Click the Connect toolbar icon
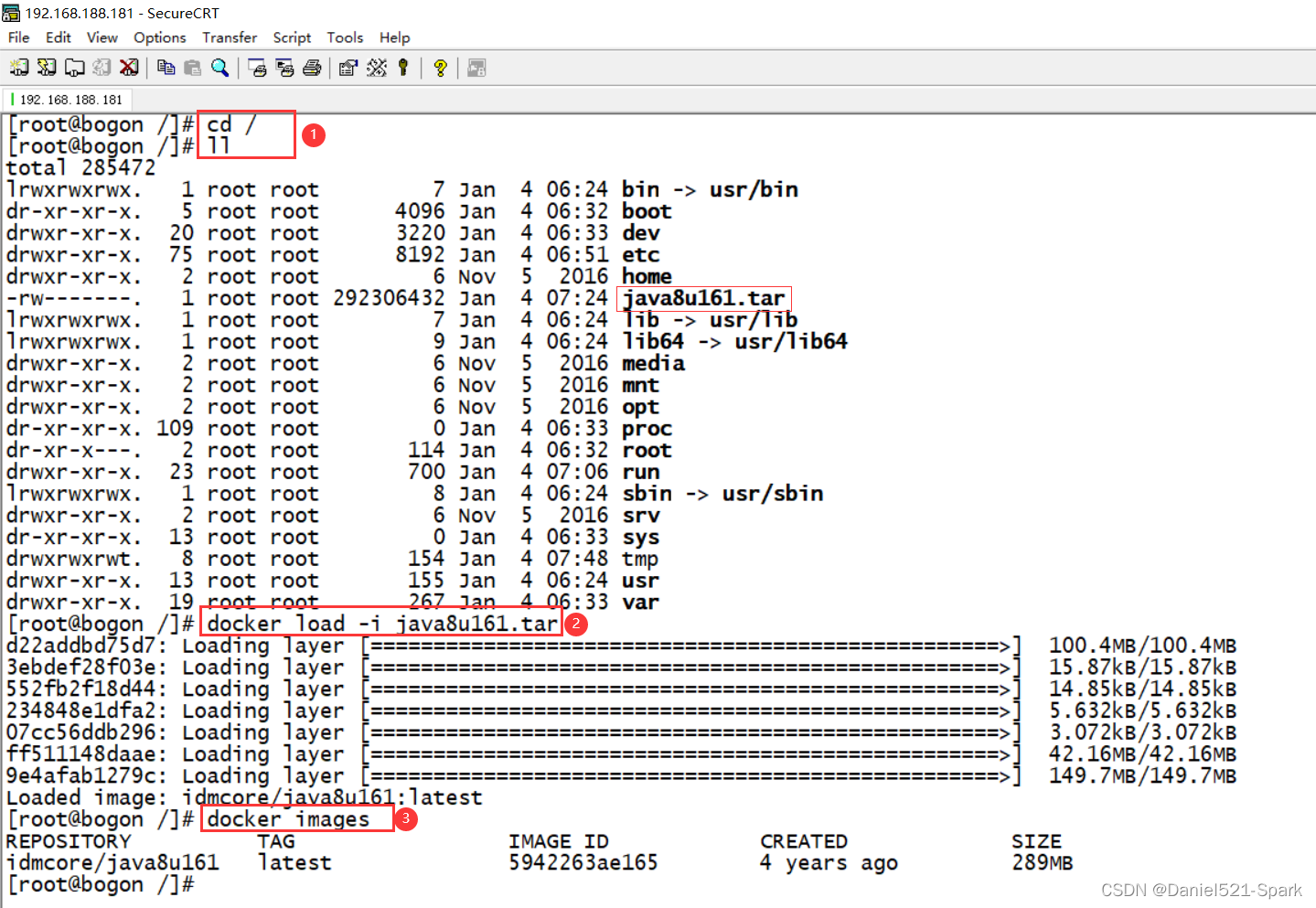The image size is (1316, 908). click(19, 68)
